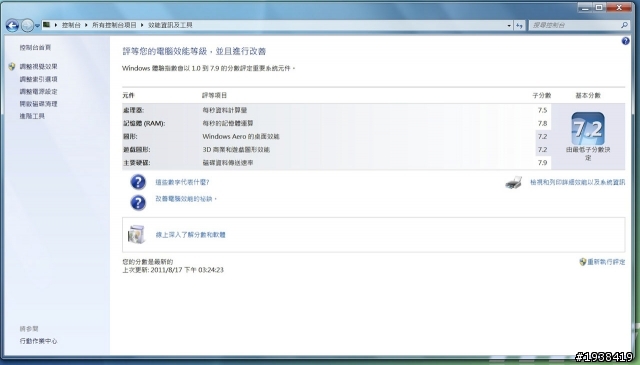640x365 pixels.
Task: Click the 記憶體 (RAM) row label
Action: point(144,123)
